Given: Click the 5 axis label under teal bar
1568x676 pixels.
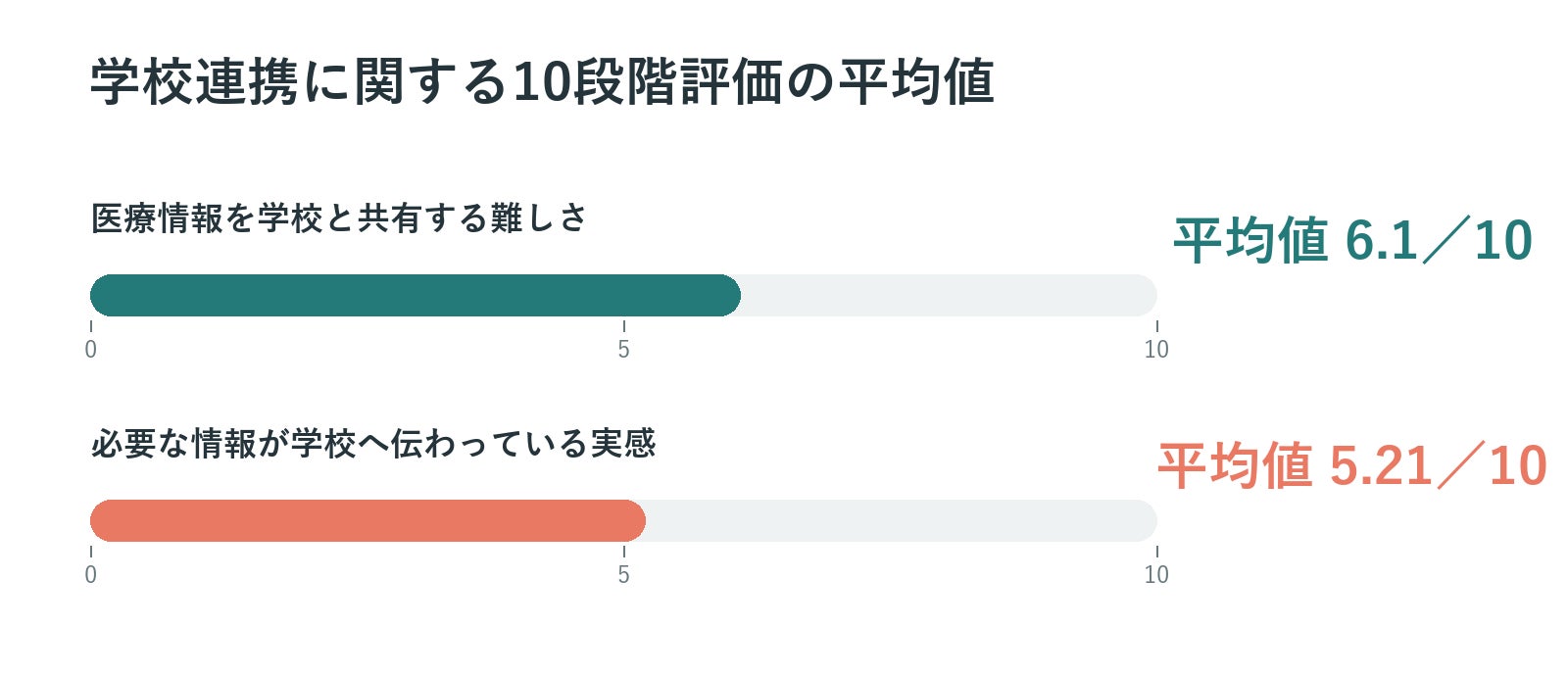Looking at the screenshot, I should click(x=624, y=350).
